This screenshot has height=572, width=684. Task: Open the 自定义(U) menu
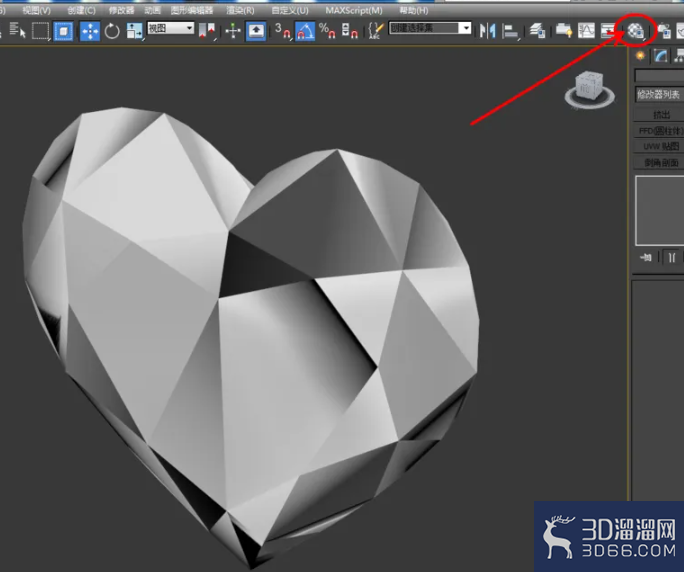tap(290, 10)
